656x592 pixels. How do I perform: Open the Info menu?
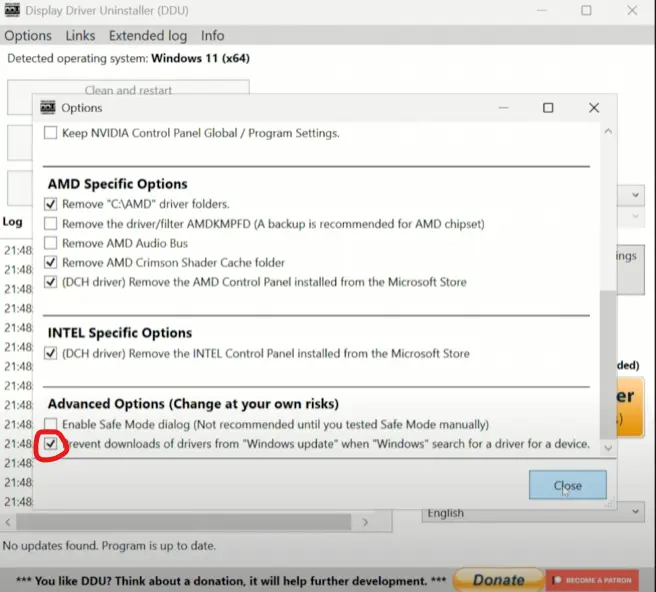tap(213, 36)
